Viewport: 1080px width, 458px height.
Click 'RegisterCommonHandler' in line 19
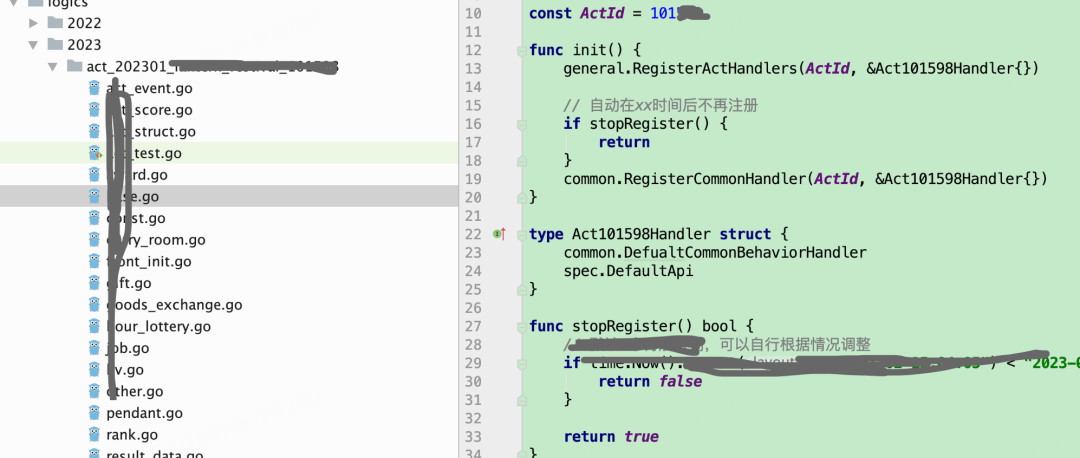(x=715, y=179)
